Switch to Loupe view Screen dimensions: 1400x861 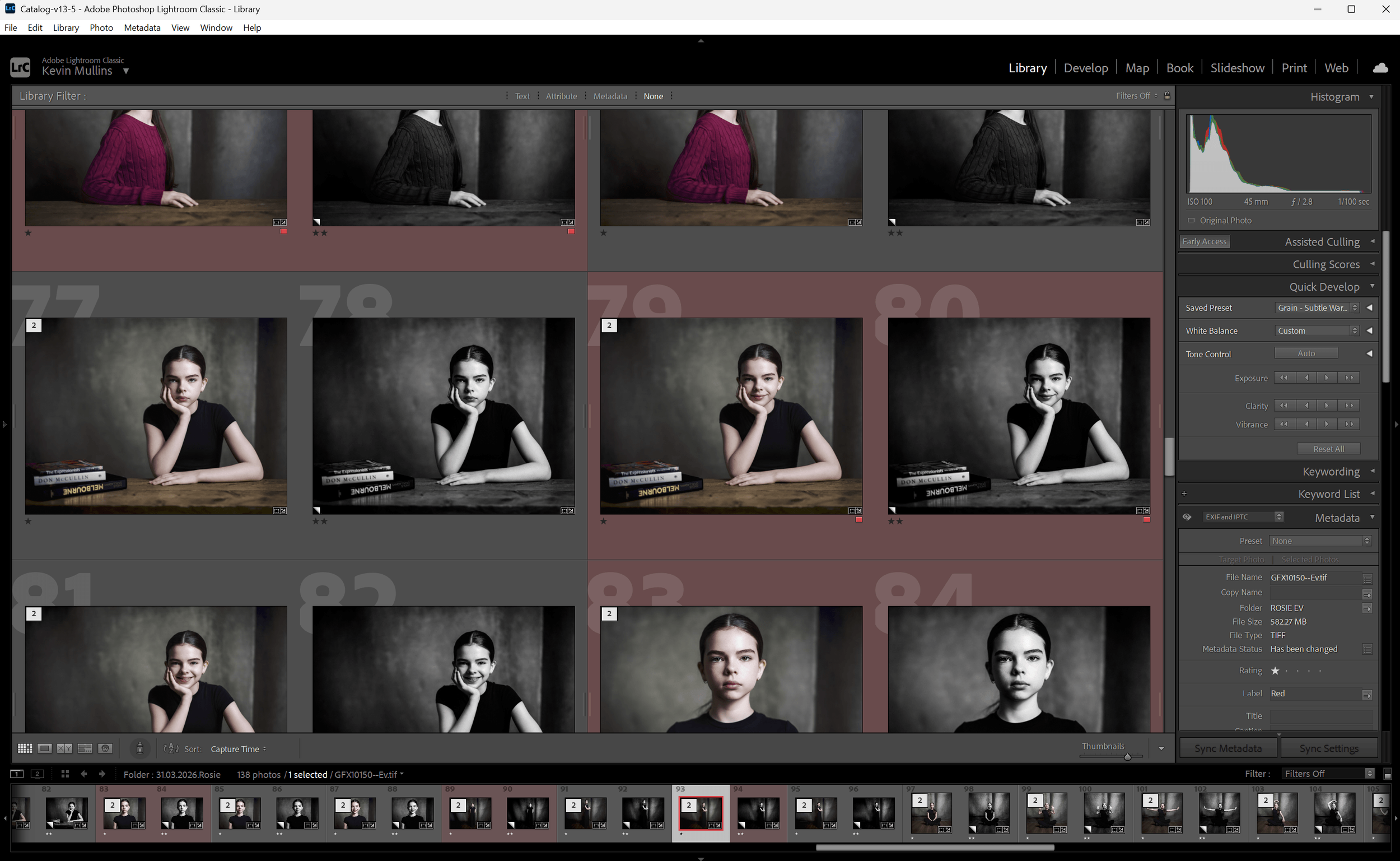44,748
